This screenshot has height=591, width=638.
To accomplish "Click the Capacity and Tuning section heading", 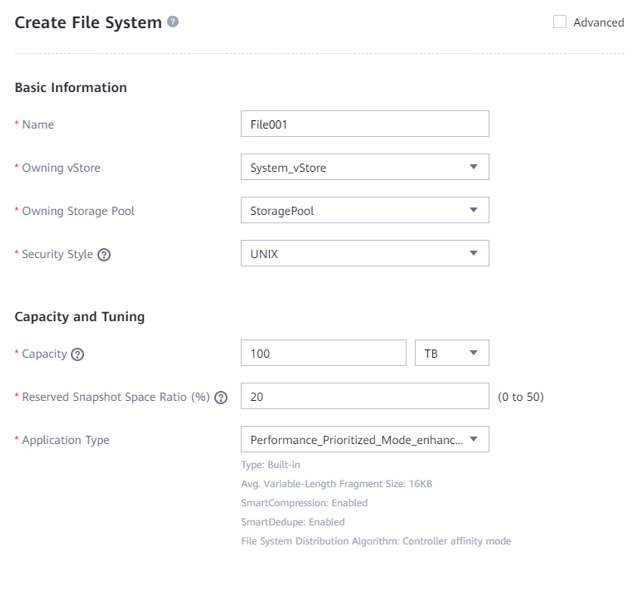I will [x=80, y=316].
